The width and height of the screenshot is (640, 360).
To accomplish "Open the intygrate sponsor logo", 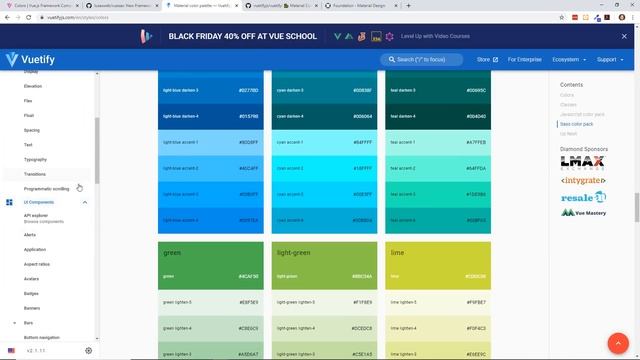I will click(583, 180).
